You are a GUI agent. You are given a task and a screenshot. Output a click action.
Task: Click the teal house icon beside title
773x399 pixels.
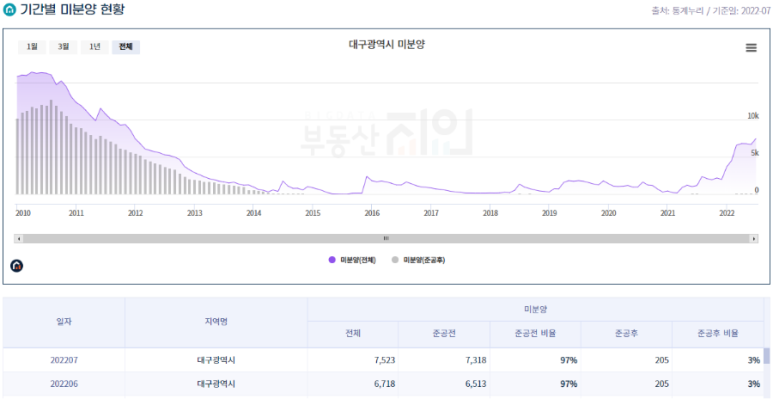click(9, 9)
